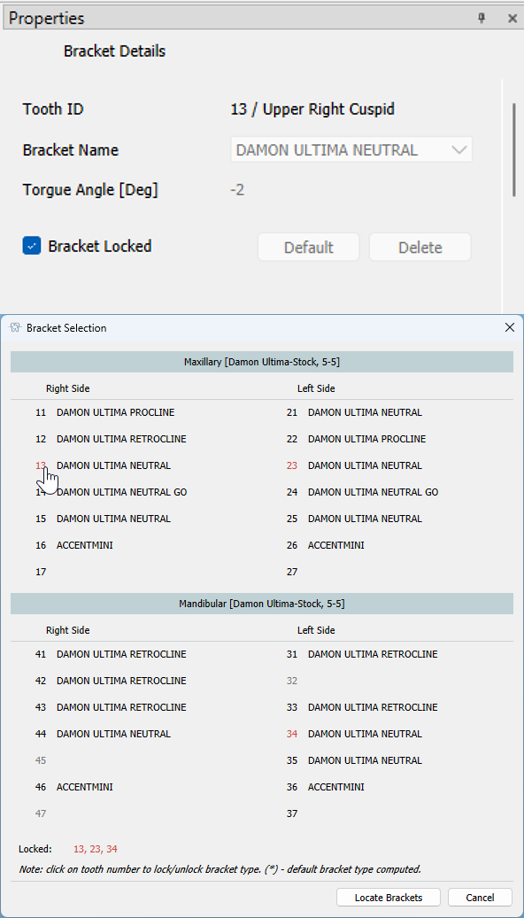The height and width of the screenshot is (918, 524).
Task: Unlock tooth number 34 bracket
Action: pyautogui.click(x=292, y=734)
